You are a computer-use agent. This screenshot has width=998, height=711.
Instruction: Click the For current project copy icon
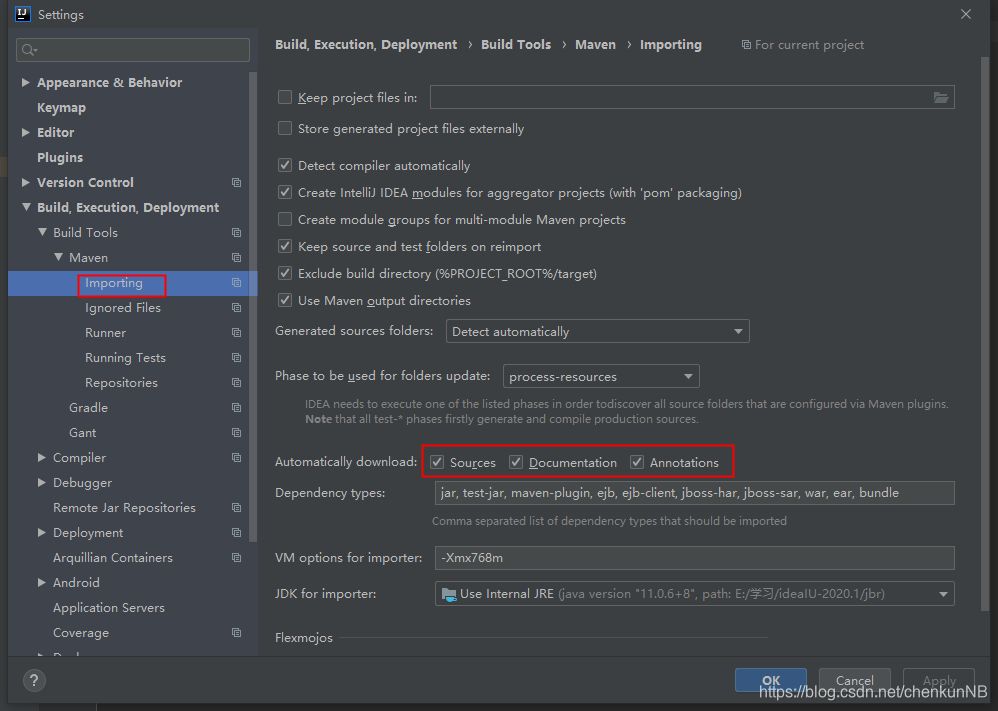[746, 45]
